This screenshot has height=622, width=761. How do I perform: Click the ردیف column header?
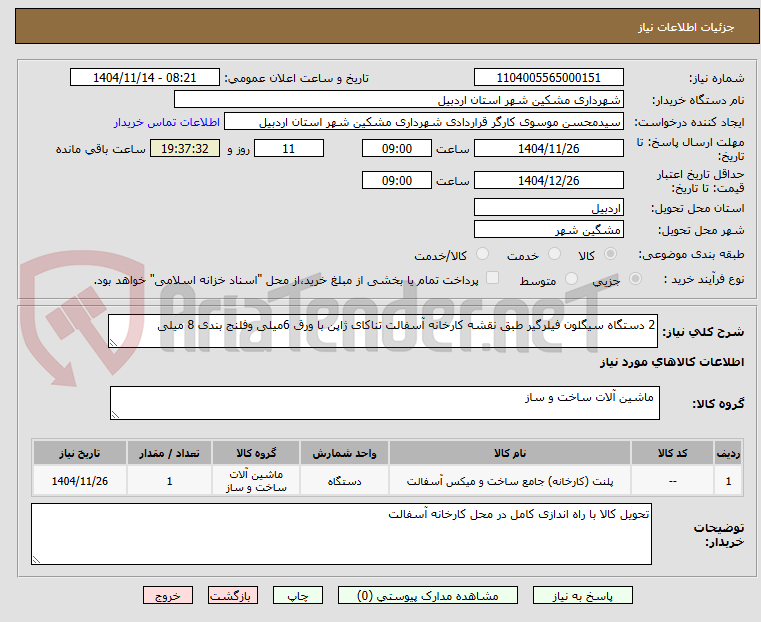tap(728, 453)
